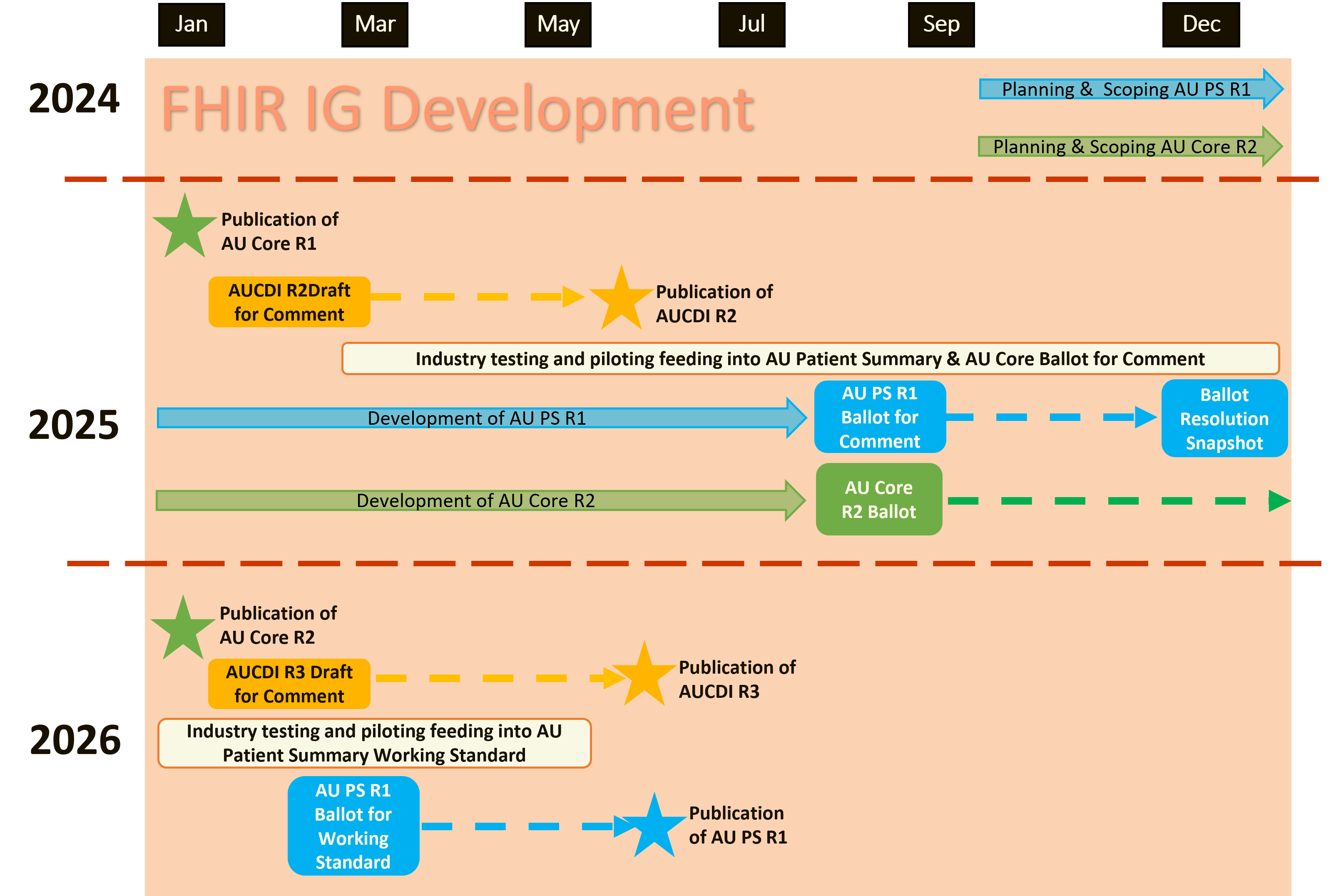Click the FHIR IG Development title
Viewport: 1336px width, 896px height.
point(458,109)
